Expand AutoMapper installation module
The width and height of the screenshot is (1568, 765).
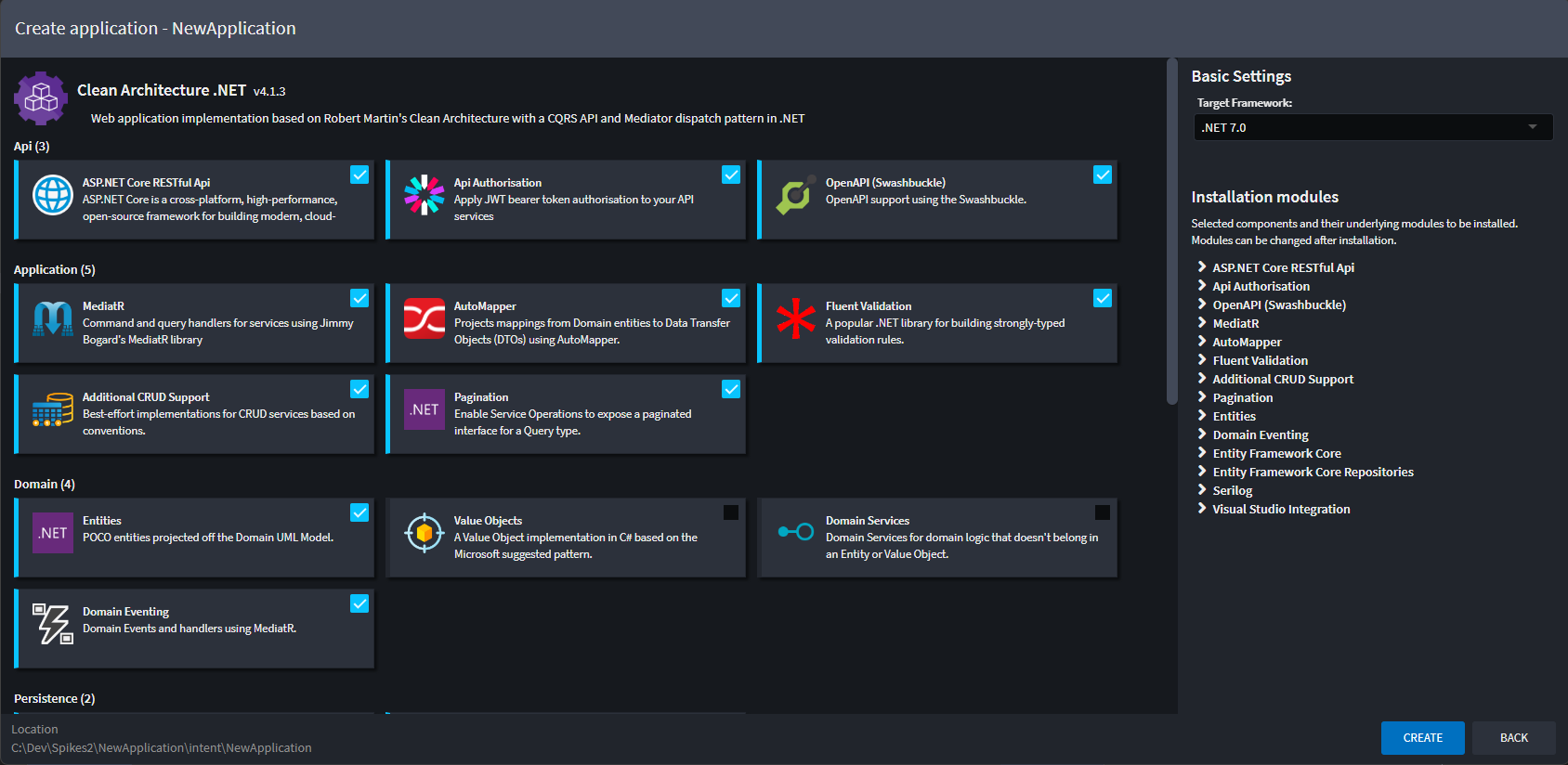tap(1202, 342)
